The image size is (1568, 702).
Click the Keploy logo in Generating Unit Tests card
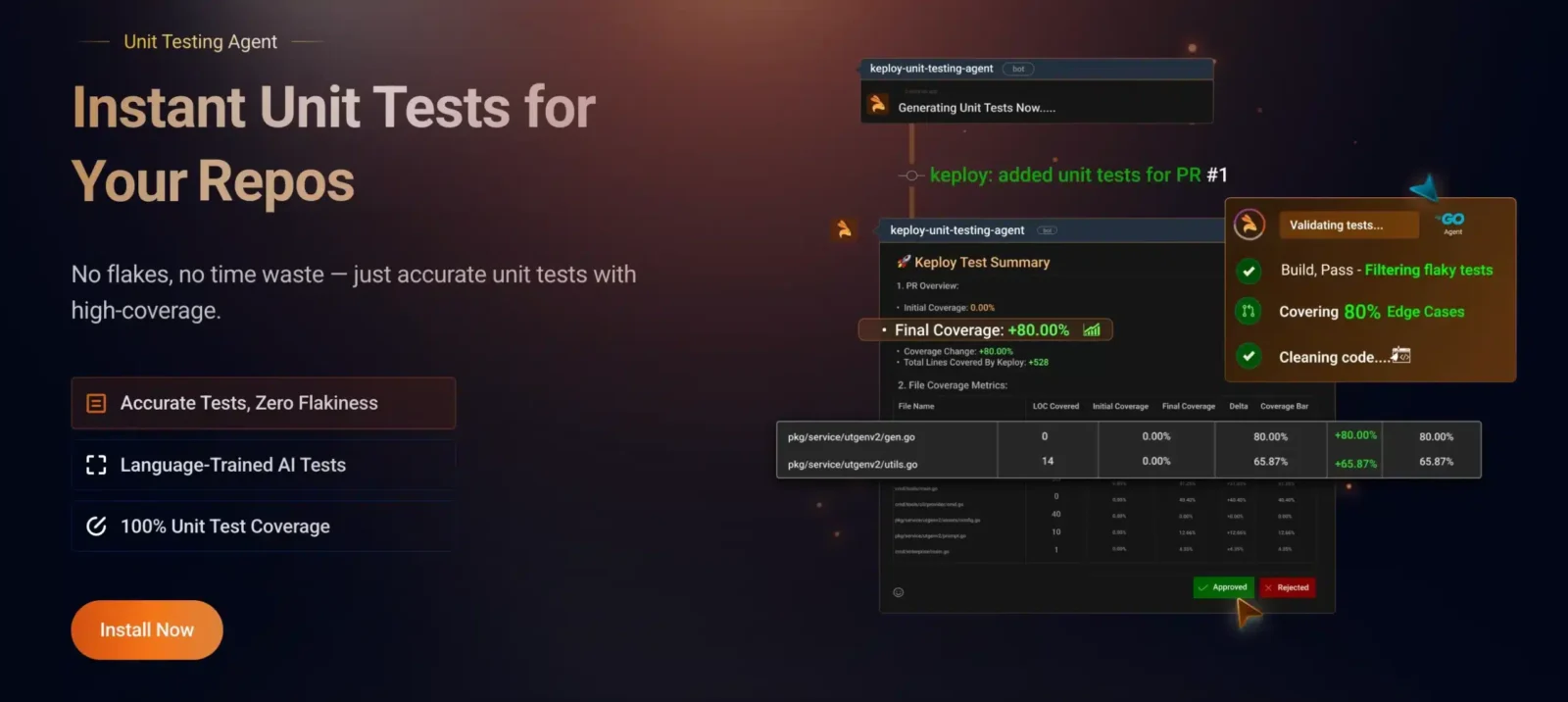pyautogui.click(x=877, y=103)
